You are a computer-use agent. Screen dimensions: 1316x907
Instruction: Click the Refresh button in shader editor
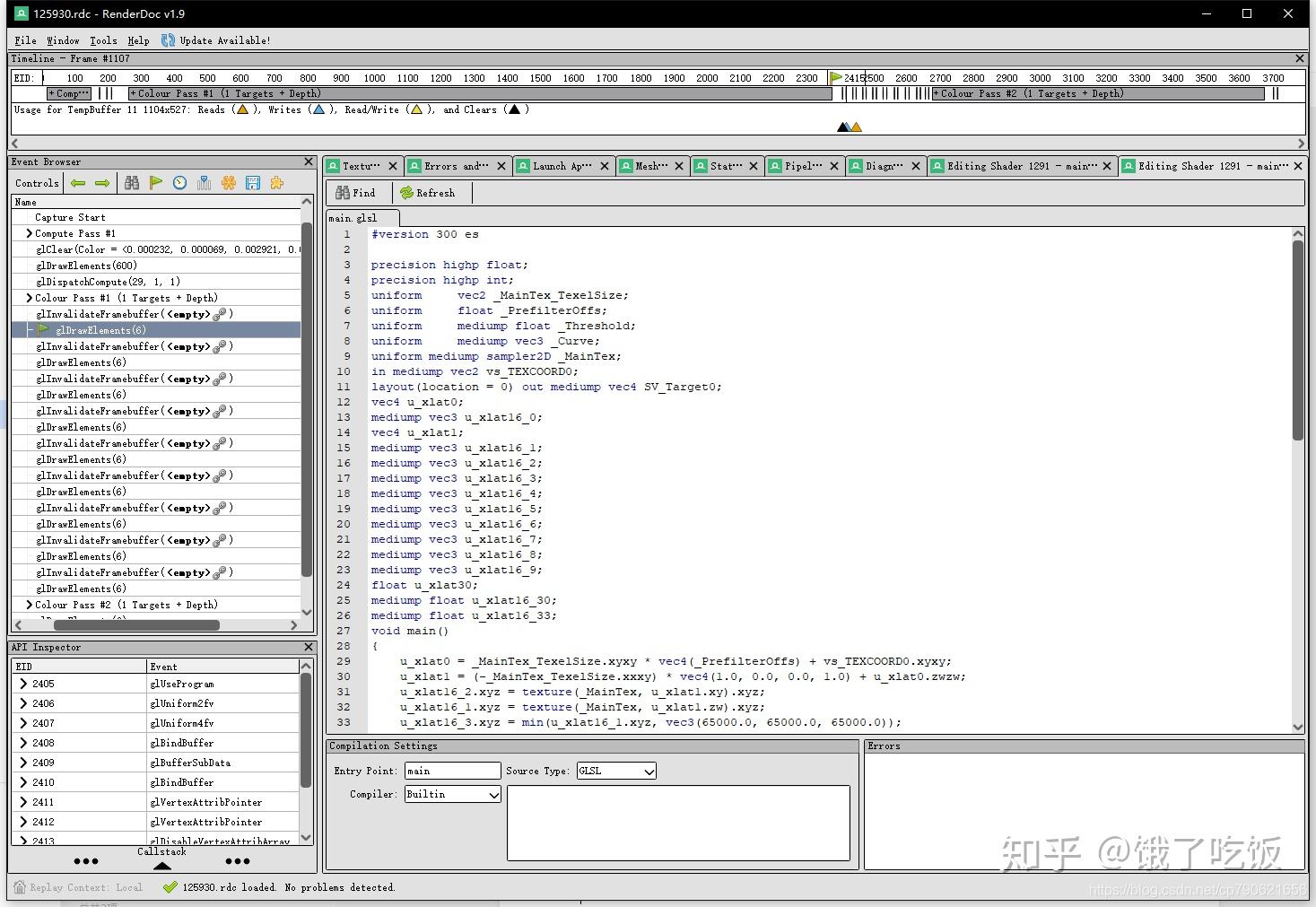click(x=428, y=193)
